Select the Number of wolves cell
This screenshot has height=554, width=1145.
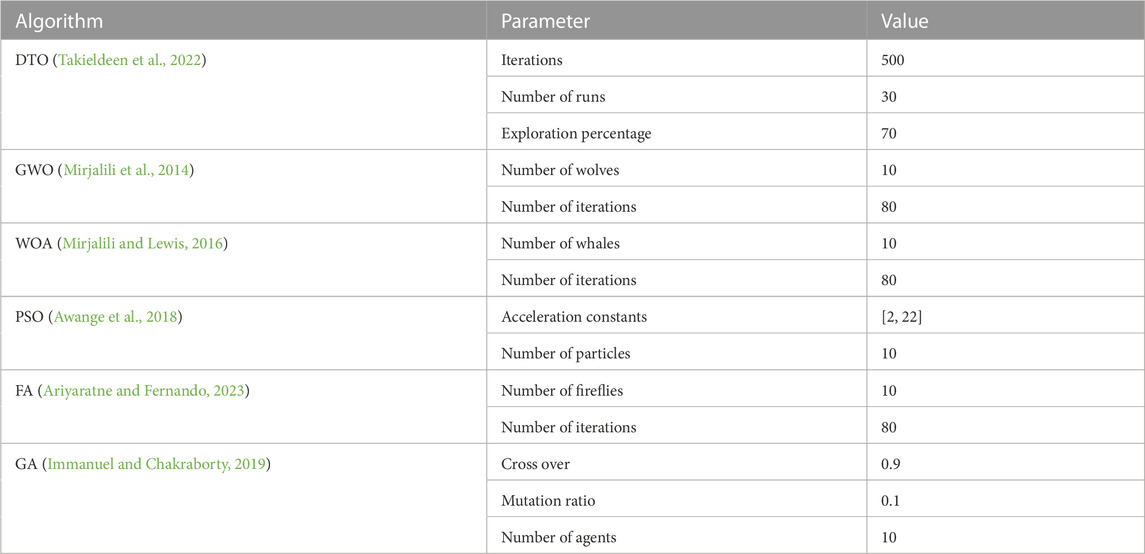coord(677,170)
